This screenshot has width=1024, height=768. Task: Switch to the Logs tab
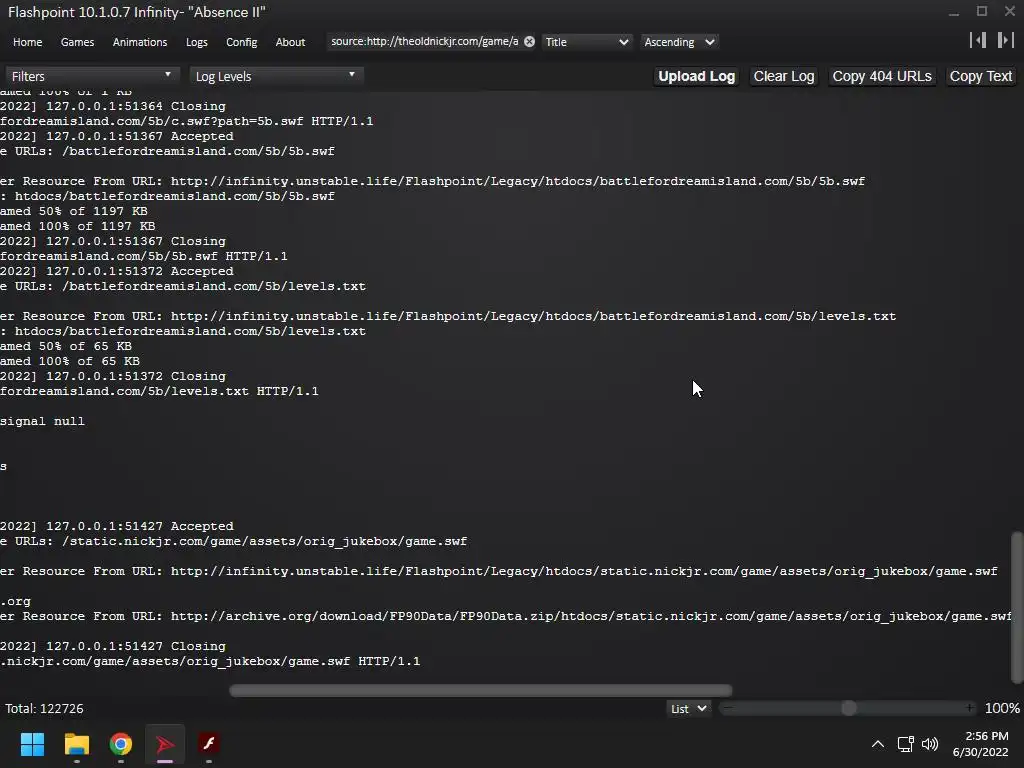tap(197, 42)
